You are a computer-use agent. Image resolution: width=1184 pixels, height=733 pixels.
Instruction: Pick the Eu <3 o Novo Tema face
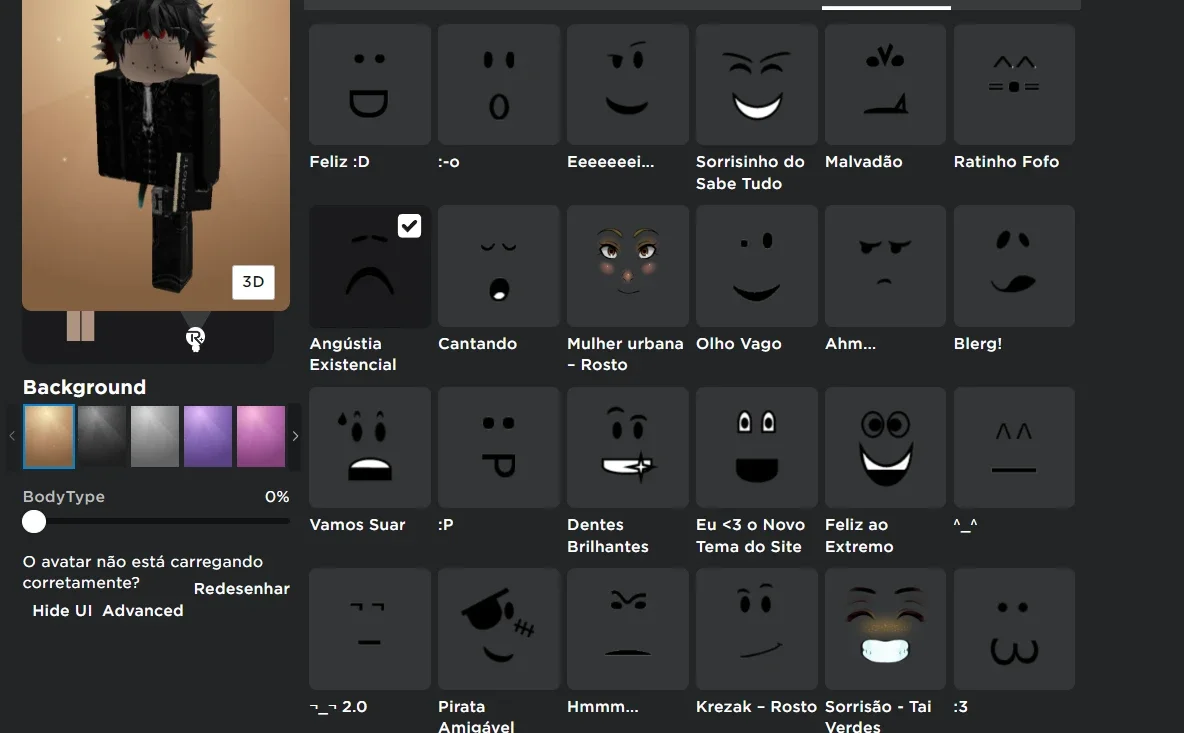[757, 448]
